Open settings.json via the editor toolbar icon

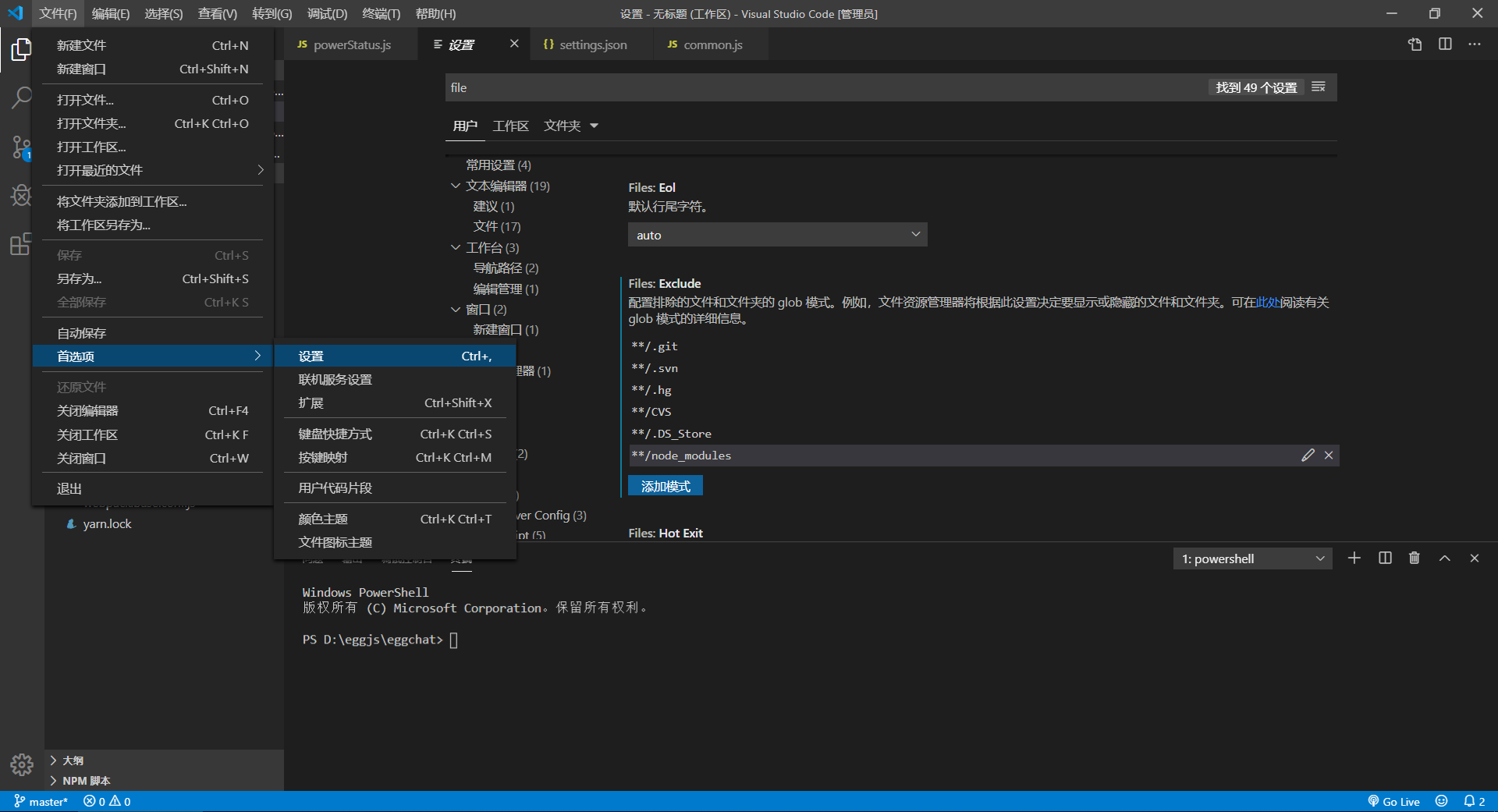pos(1415,44)
